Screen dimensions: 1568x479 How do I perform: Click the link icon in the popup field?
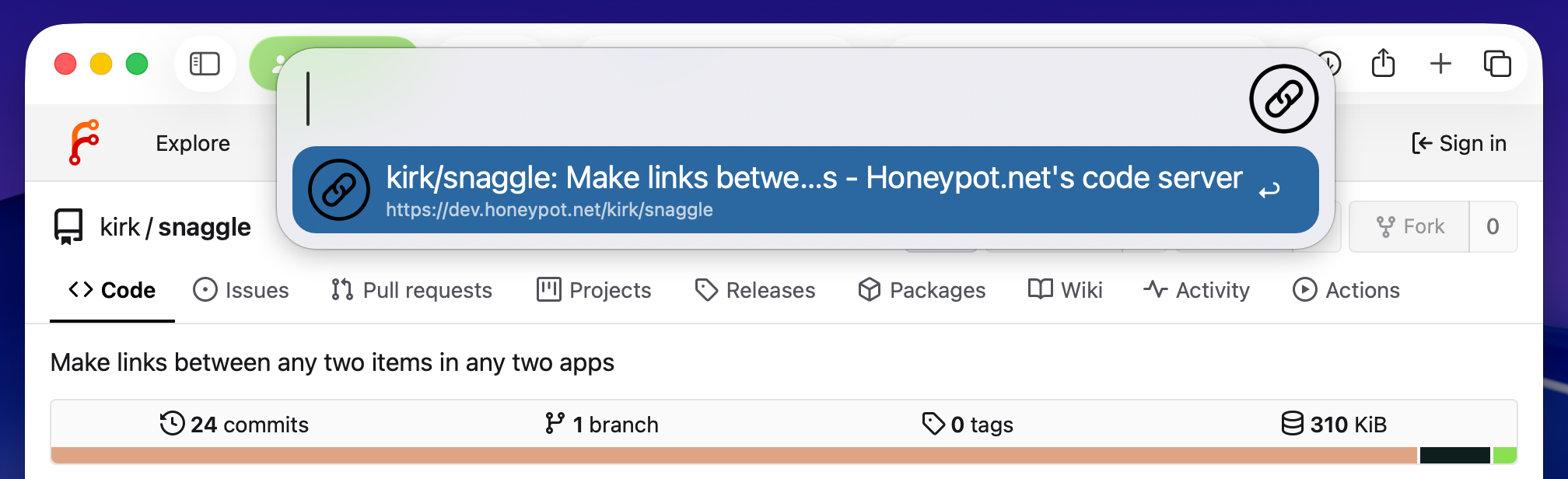[1283, 99]
